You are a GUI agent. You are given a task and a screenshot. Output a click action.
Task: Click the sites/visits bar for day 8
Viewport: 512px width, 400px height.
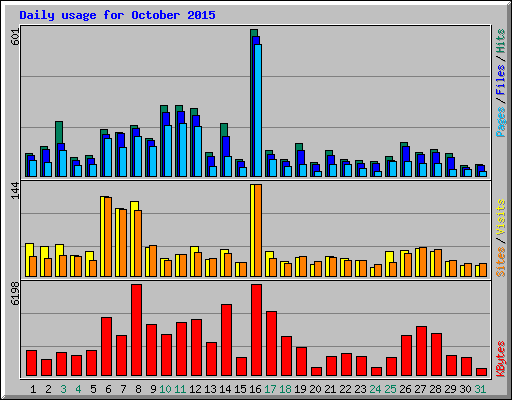pyautogui.click(x=136, y=239)
